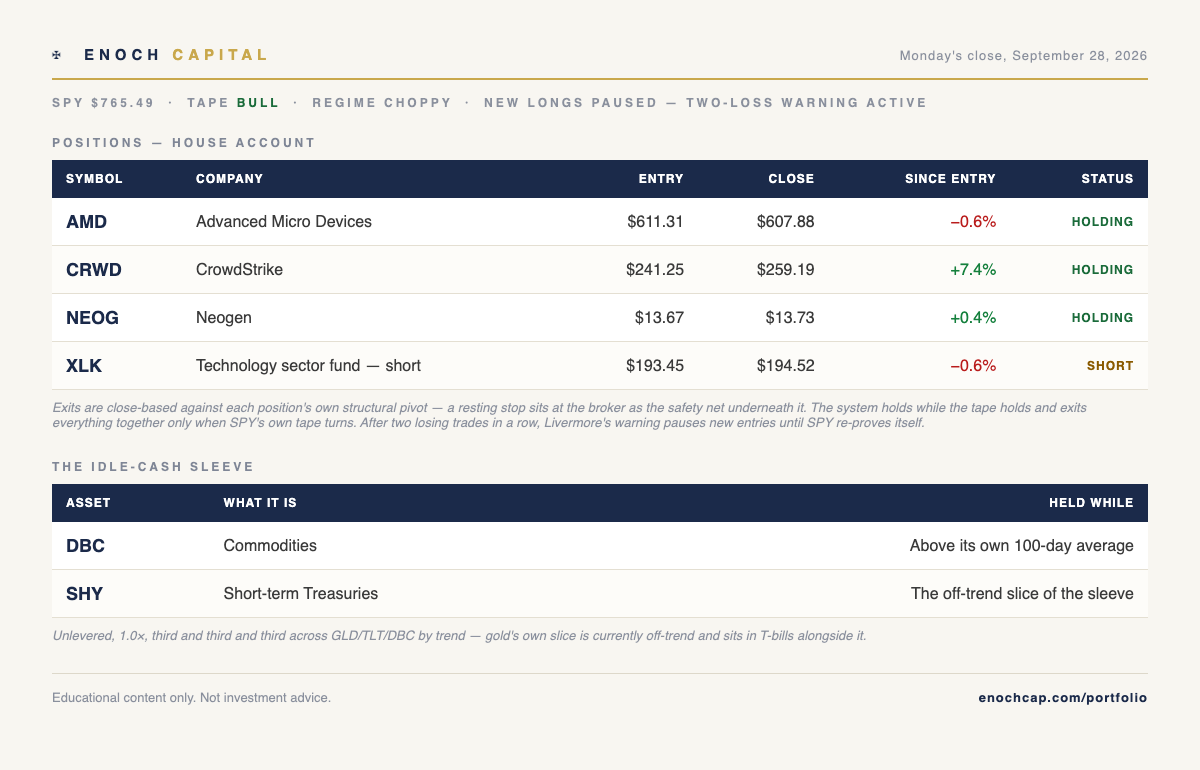Click The off-trend slice of the sleeve
Screen dimensions: 1200x770
pos(1022,594)
